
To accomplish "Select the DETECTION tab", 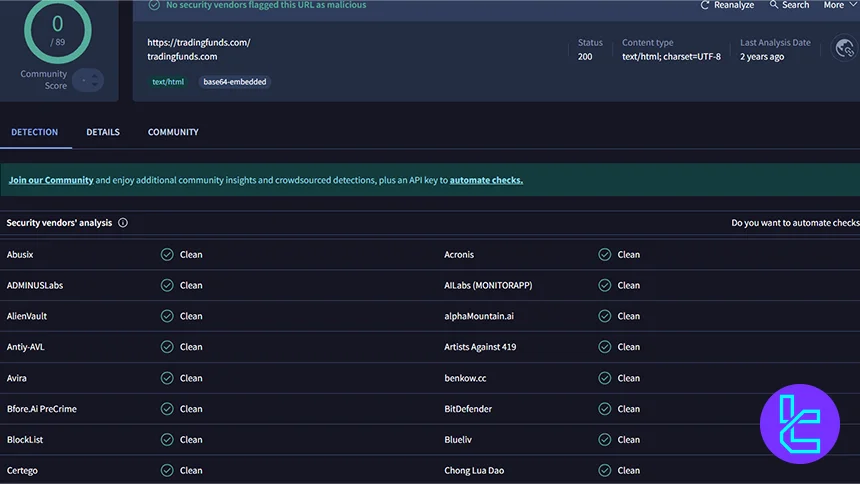I will 35,132.
